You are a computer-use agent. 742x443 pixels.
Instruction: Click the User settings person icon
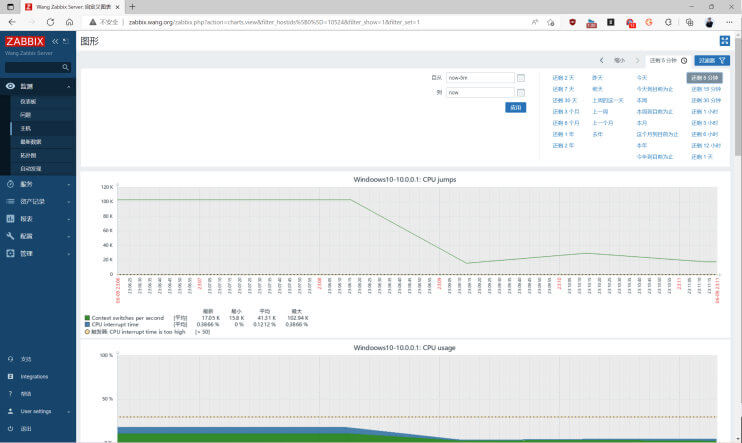pyautogui.click(x=10, y=411)
